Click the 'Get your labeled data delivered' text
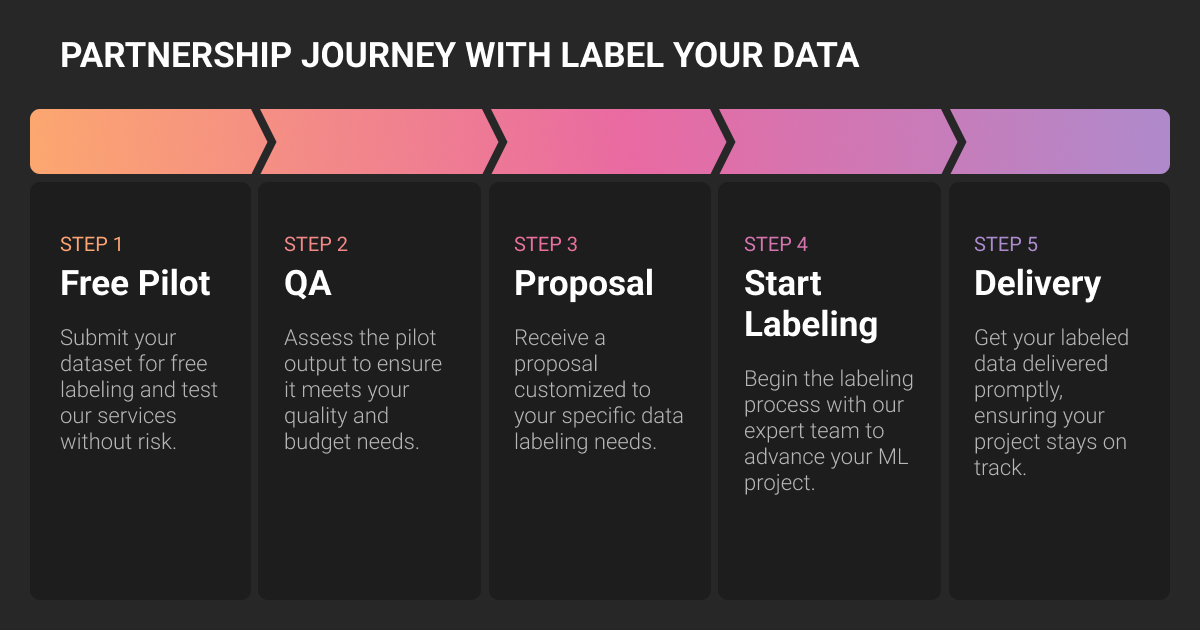Viewport: 1200px width, 630px height. pos(1051,402)
